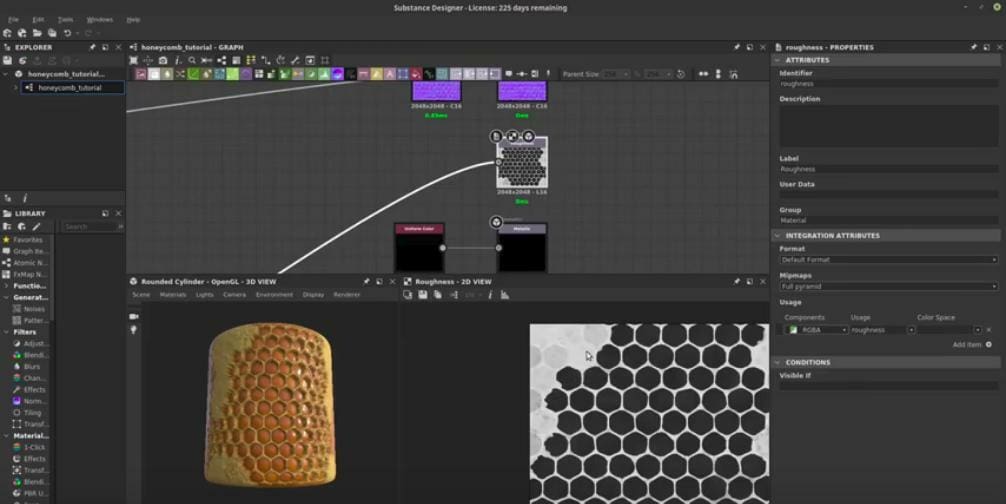Expand the Functions library category
The width and height of the screenshot is (1006, 504).
(x=6, y=286)
